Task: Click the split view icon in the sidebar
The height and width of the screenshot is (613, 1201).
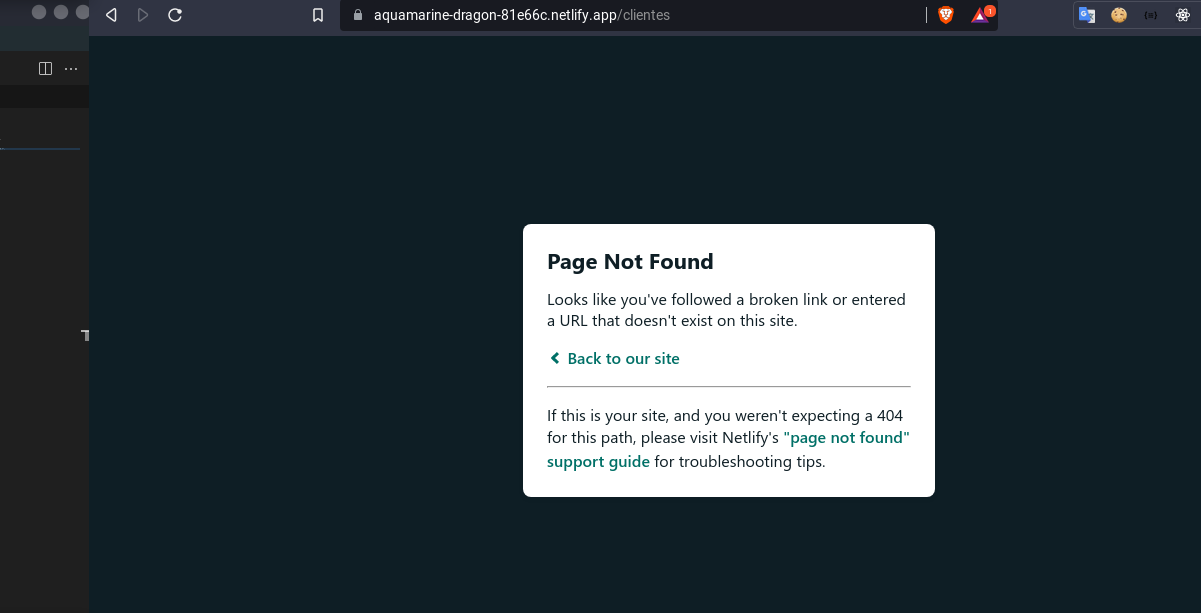Action: (44, 67)
